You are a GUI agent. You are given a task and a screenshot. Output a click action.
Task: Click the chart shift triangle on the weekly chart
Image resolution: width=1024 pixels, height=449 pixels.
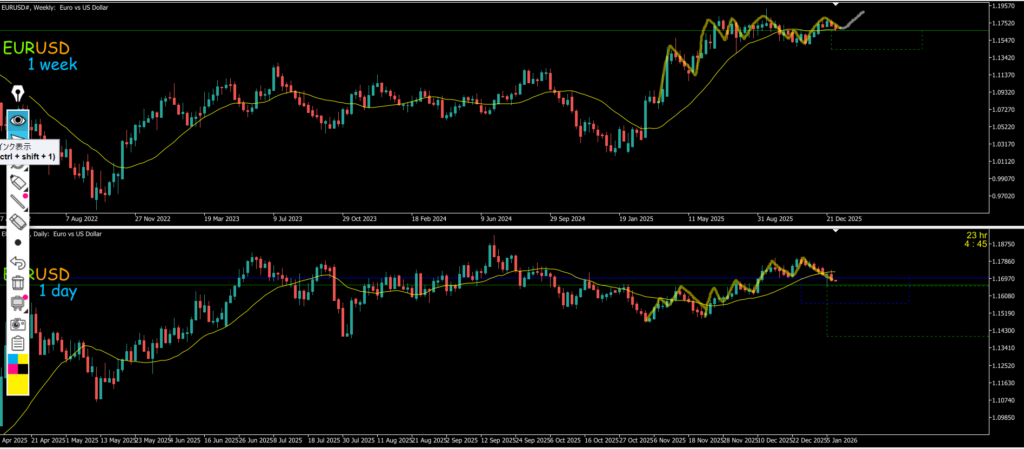[x=836, y=5]
